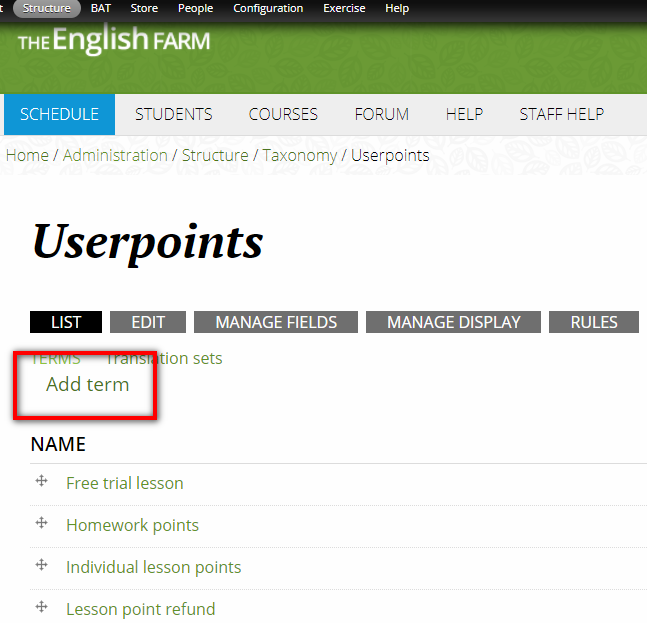647x623 pixels.
Task: Open the Structure admin menu
Action: [47, 8]
